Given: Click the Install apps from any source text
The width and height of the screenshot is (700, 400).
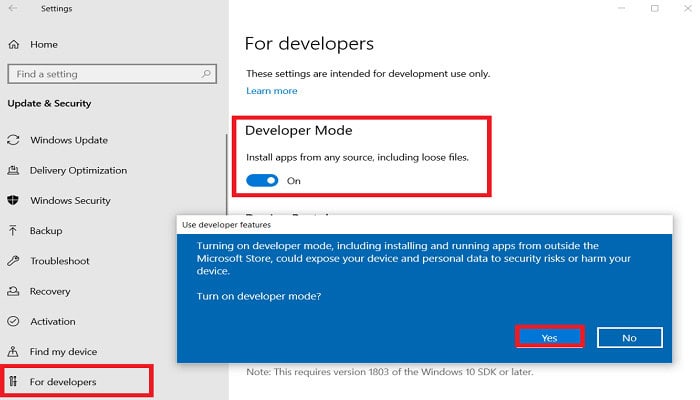Looking at the screenshot, I should (x=358, y=158).
